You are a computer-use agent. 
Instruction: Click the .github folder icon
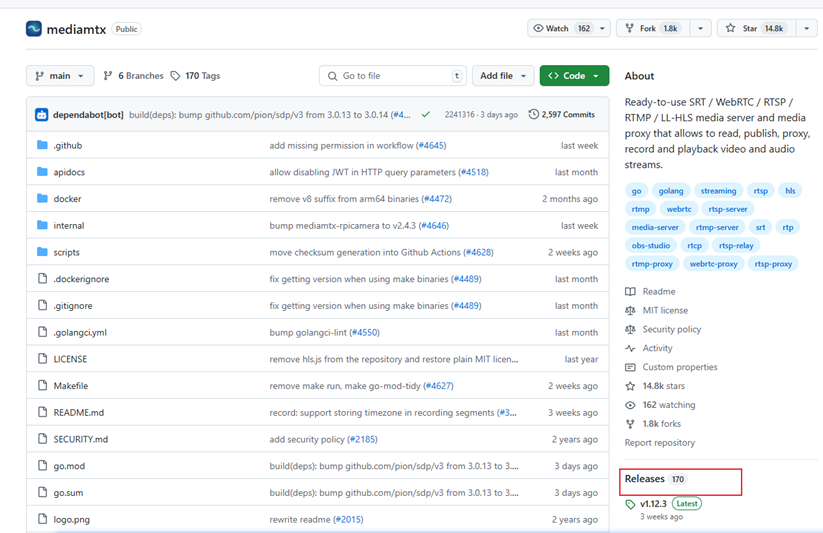[x=43, y=145]
